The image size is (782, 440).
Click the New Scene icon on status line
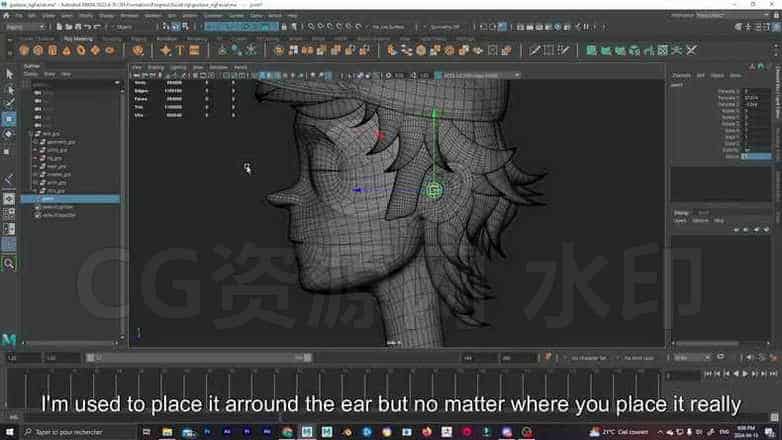[x=59, y=27]
